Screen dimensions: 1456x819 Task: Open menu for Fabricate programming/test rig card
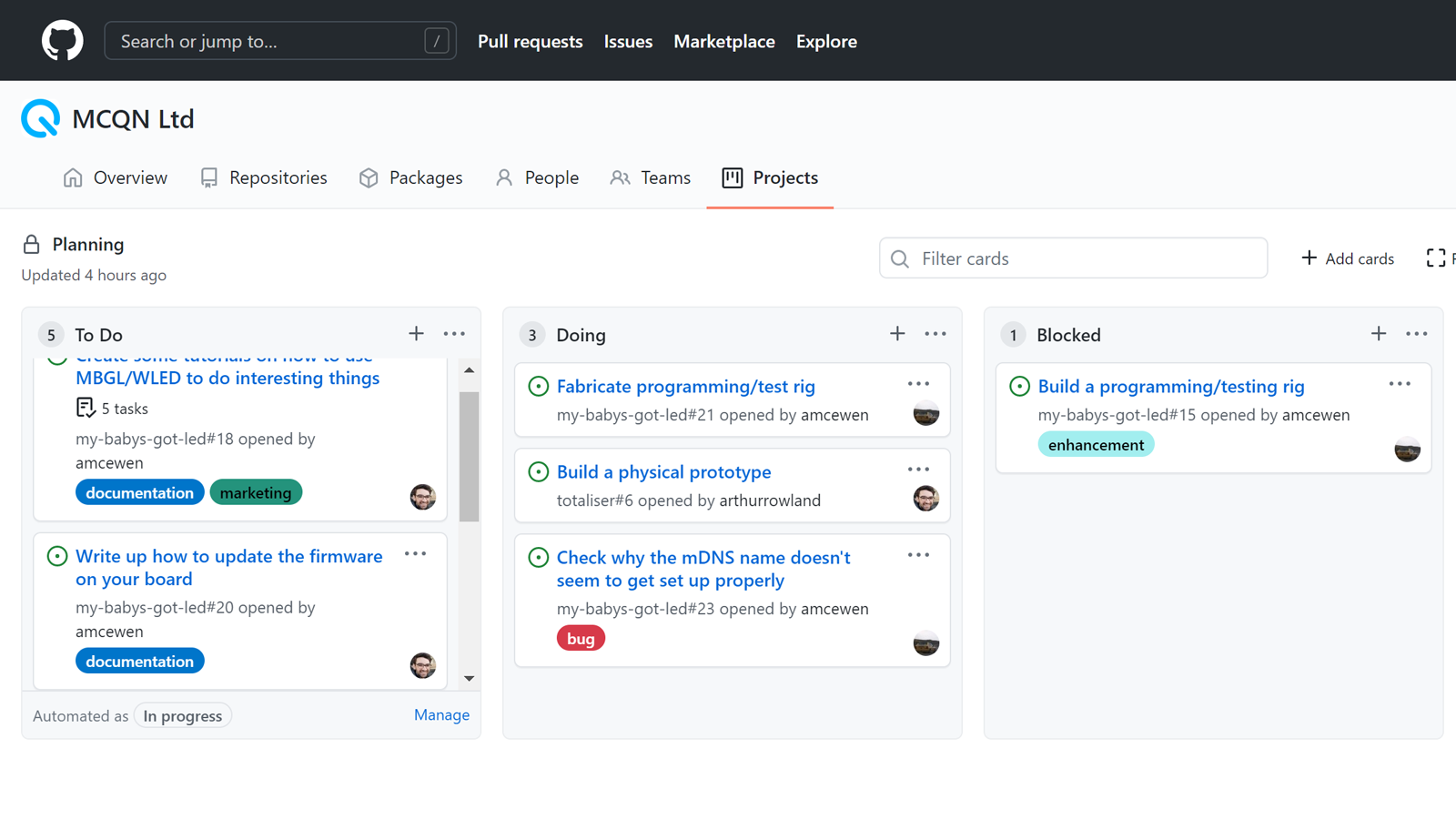919,384
